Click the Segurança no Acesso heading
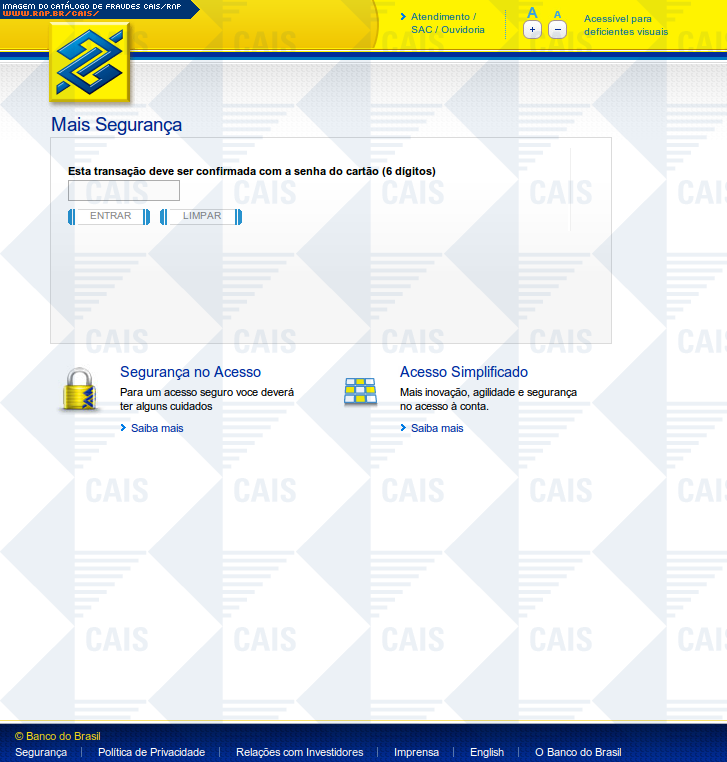727x762 pixels. 190,372
